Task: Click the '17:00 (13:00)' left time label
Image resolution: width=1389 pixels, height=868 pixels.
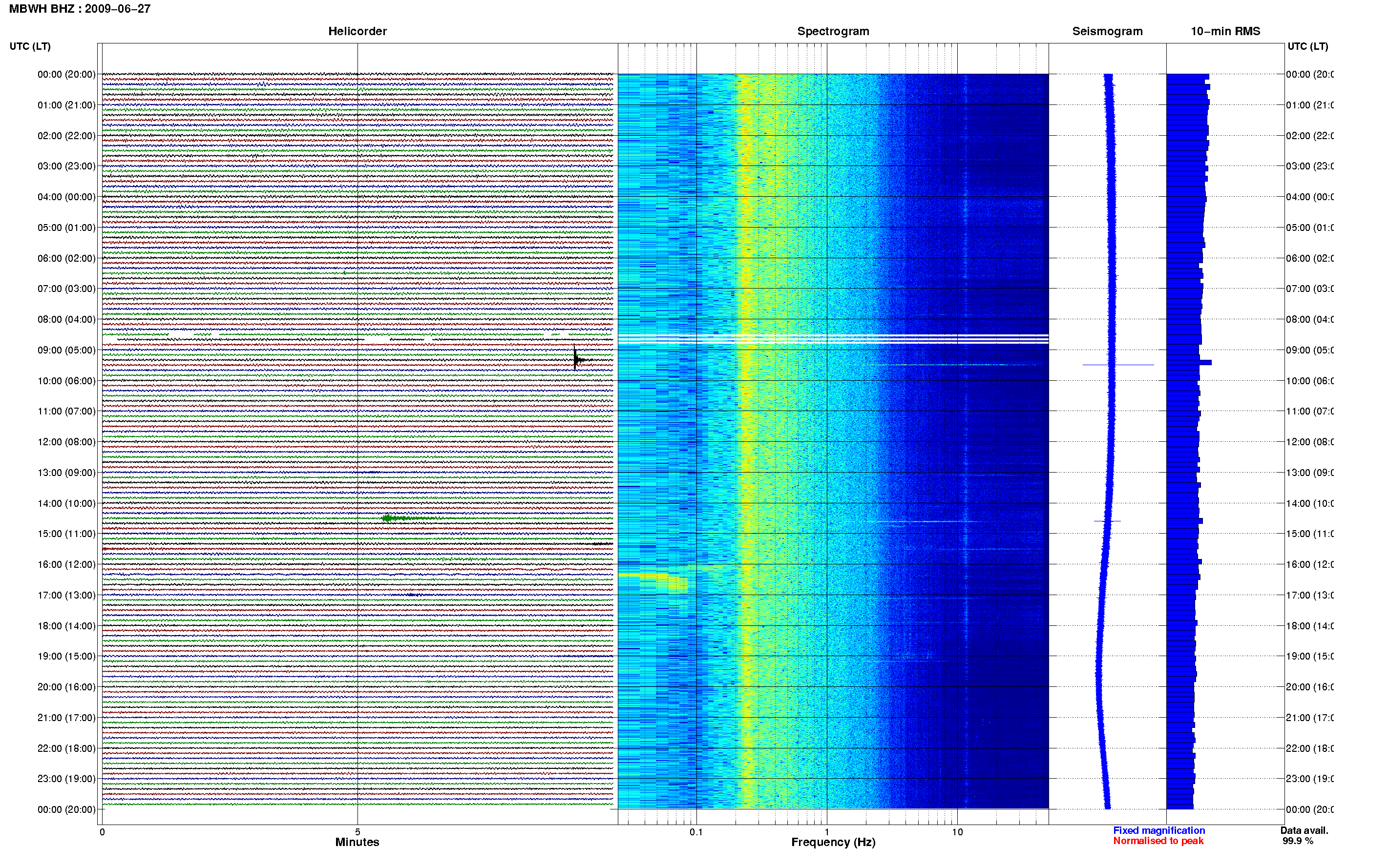Action: (x=66, y=595)
